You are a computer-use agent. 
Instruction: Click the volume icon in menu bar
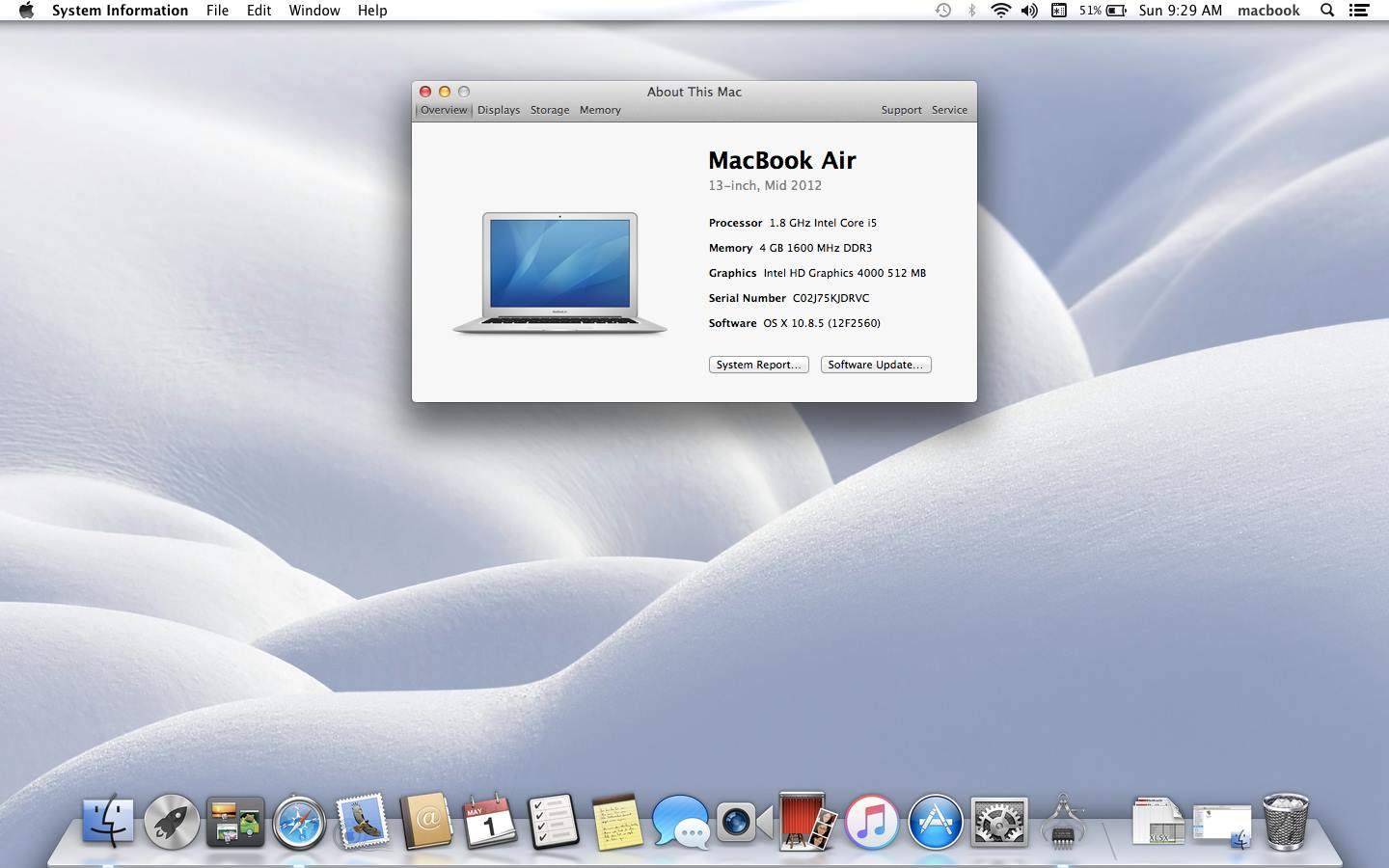click(x=1029, y=11)
